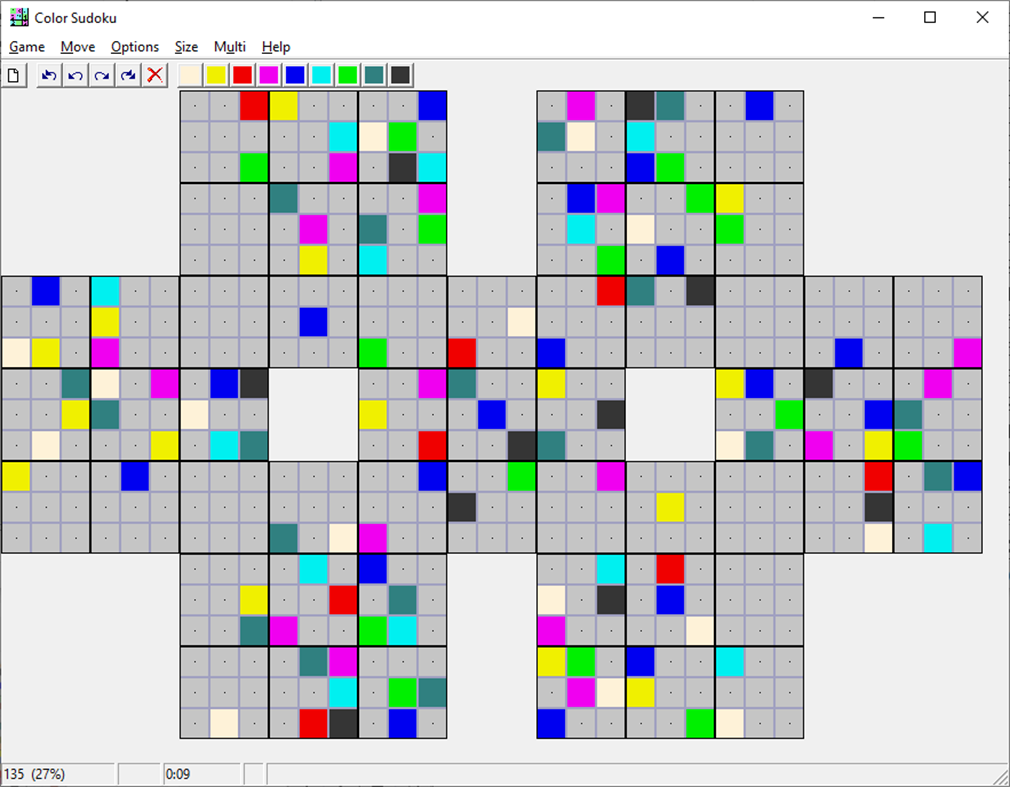Clear a cell using the red X icon
The width and height of the screenshot is (1010, 787).
155,74
